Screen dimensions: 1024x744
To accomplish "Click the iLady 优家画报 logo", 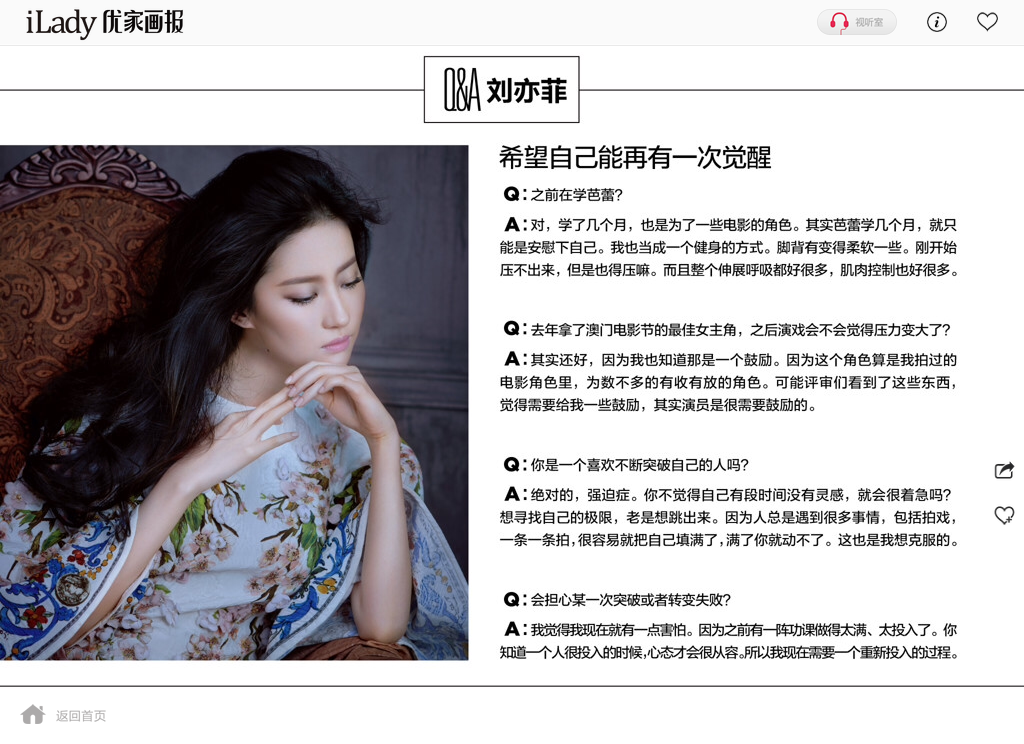I will tap(104, 22).
